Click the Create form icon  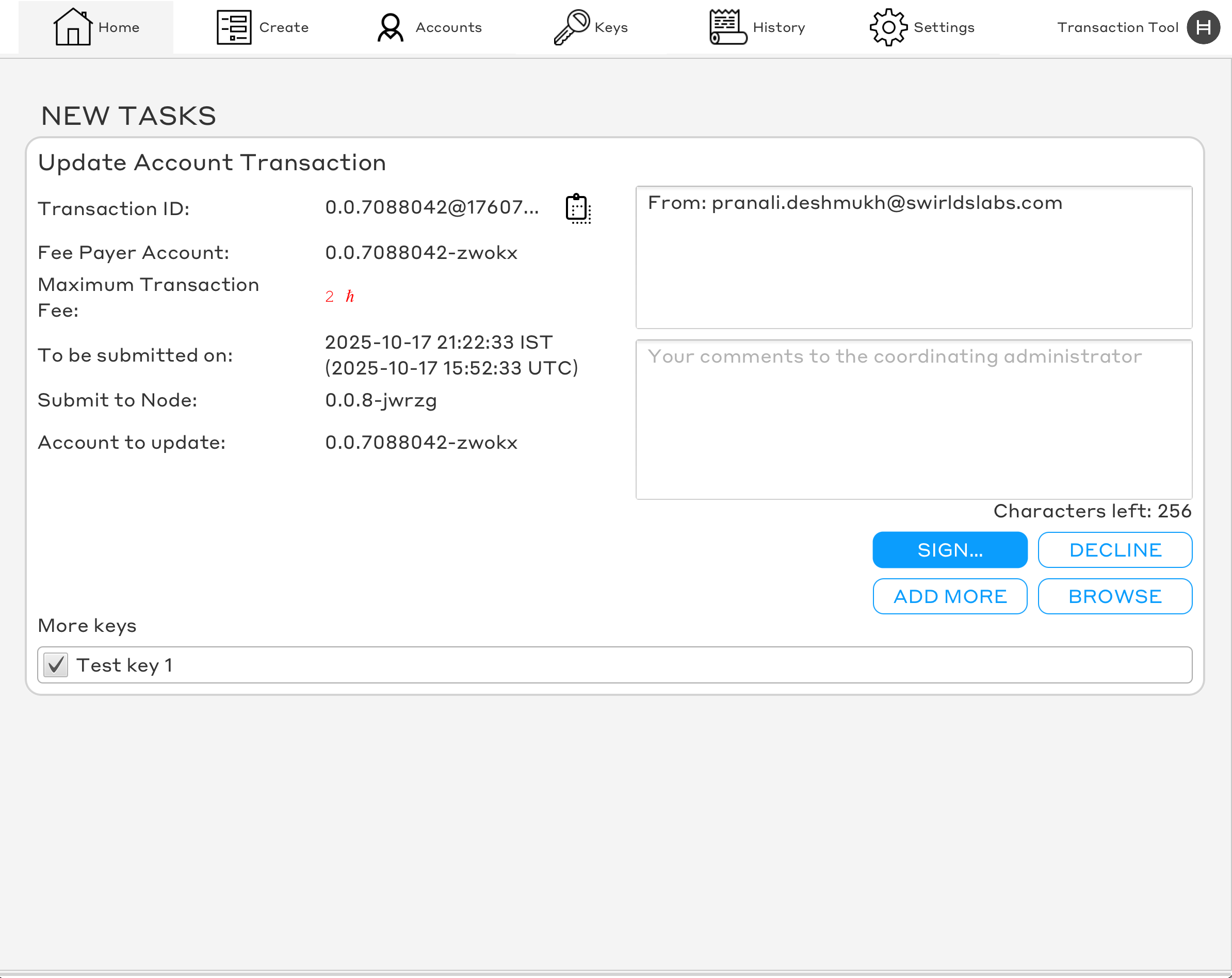[x=234, y=27]
